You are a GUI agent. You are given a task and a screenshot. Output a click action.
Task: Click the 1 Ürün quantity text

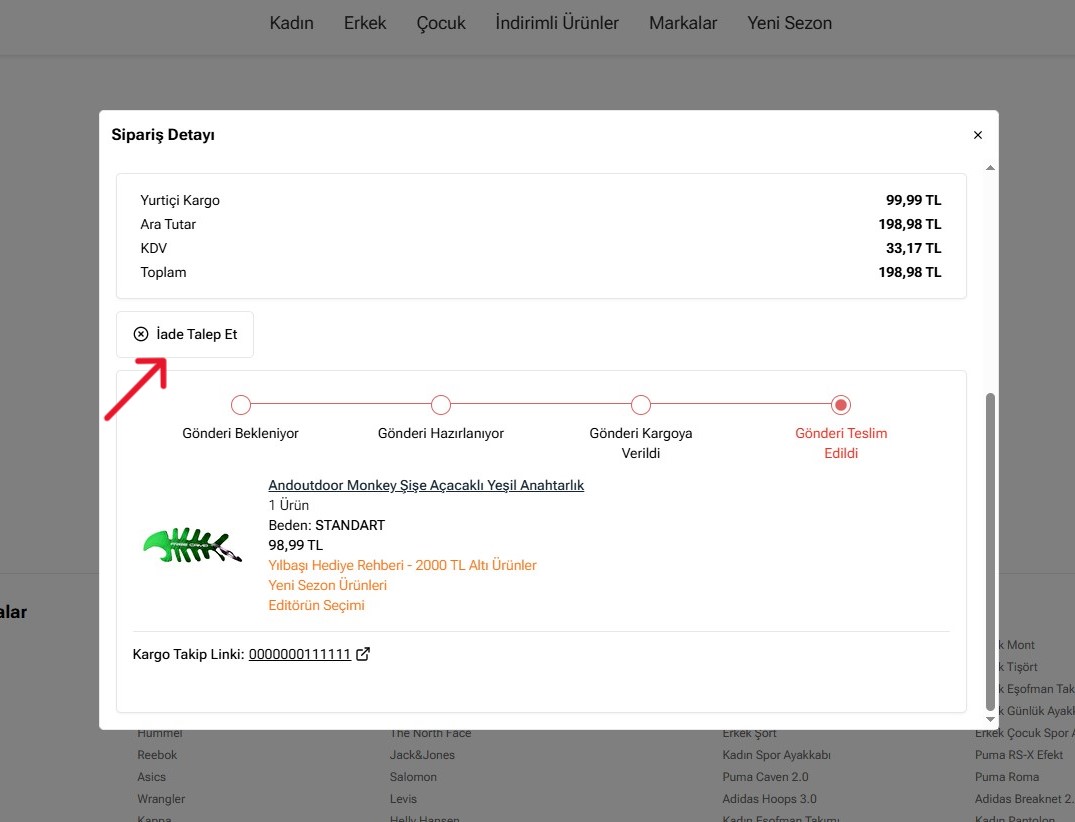(289, 505)
